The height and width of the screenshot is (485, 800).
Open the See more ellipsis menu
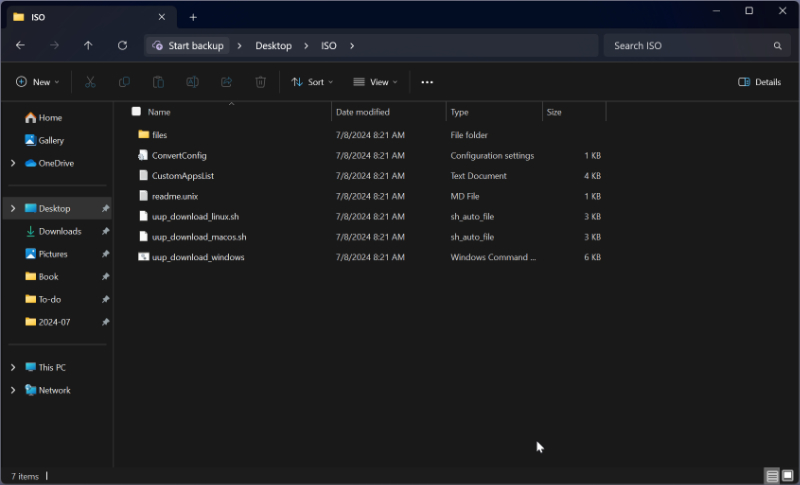427,82
